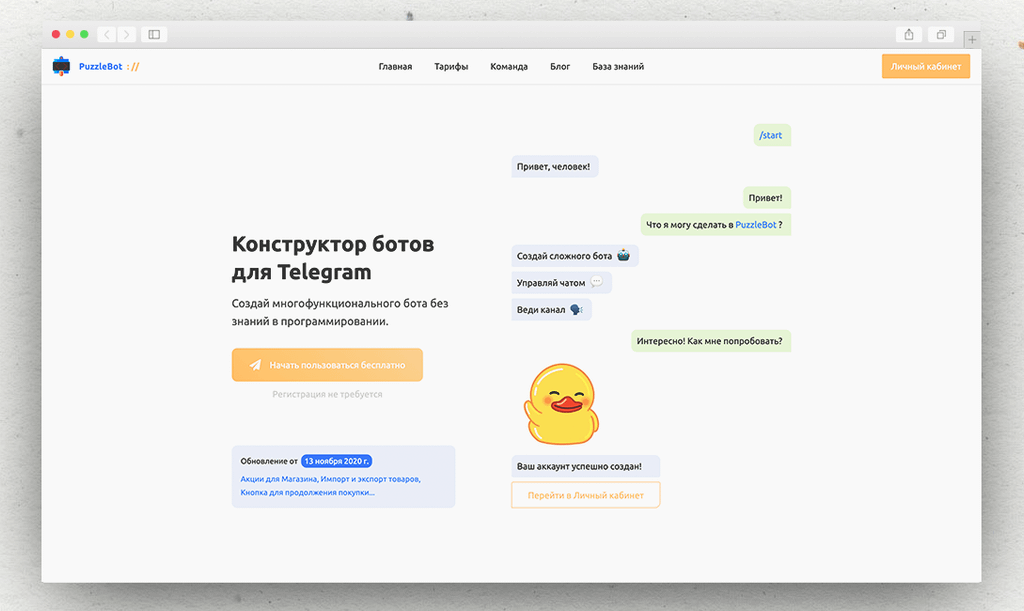
Task: Go back with the browser back arrow
Action: (x=107, y=35)
